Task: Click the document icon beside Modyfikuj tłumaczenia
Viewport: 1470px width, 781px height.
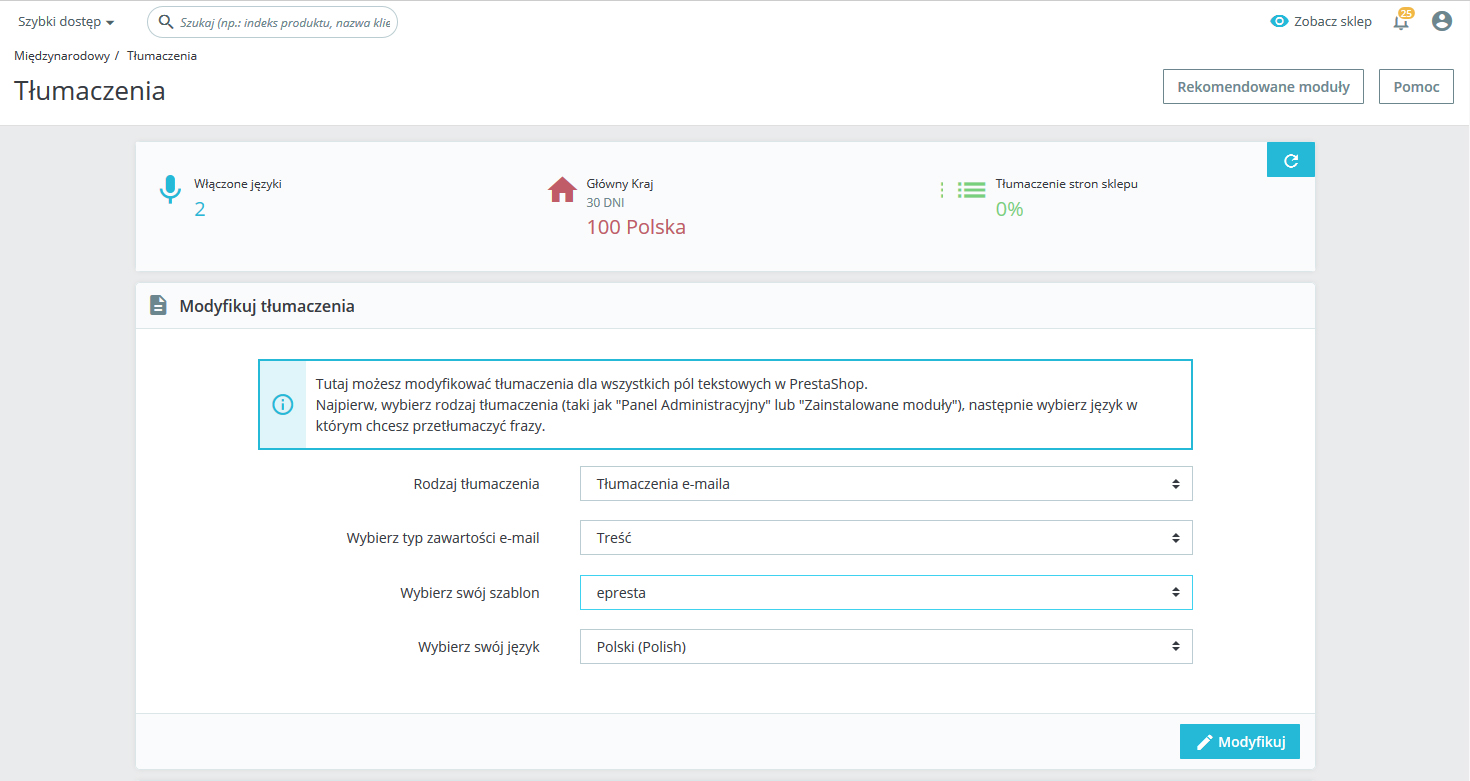Action: click(x=158, y=306)
